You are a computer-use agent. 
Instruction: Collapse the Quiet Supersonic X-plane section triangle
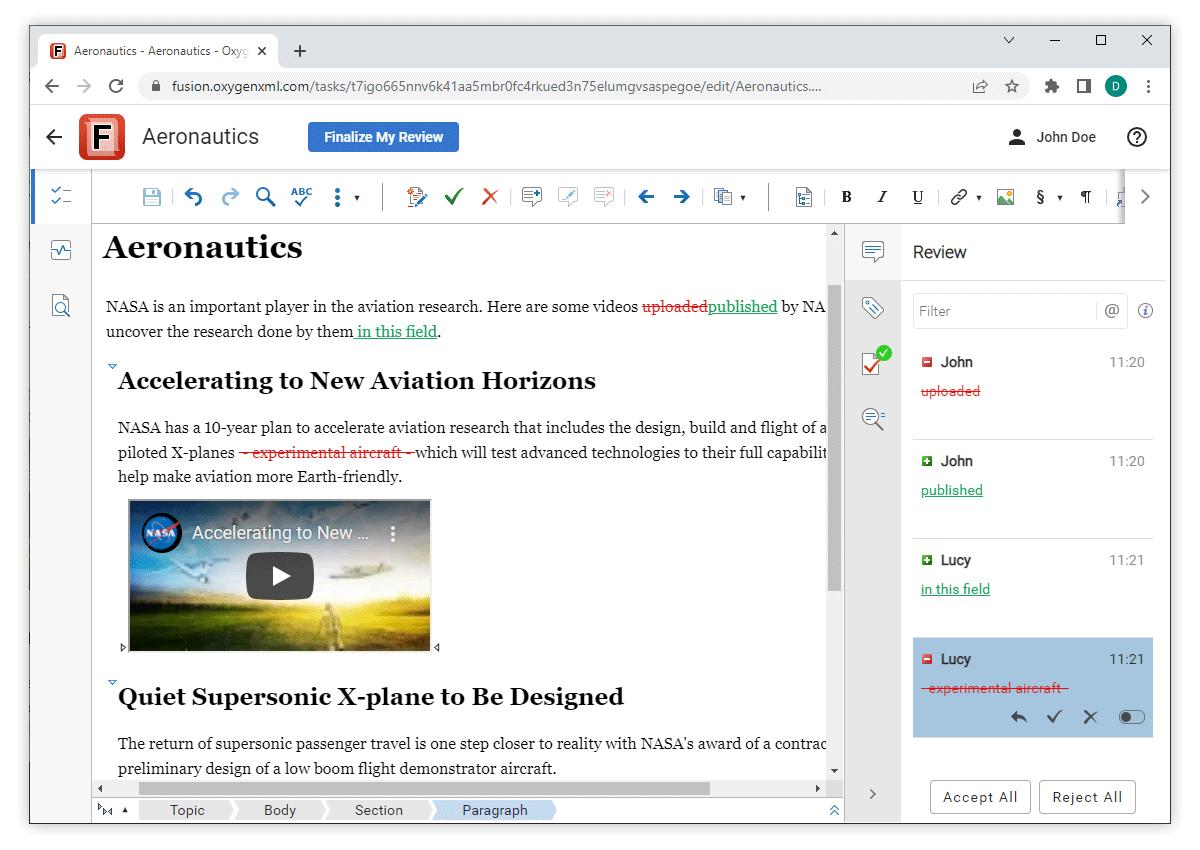(x=112, y=682)
